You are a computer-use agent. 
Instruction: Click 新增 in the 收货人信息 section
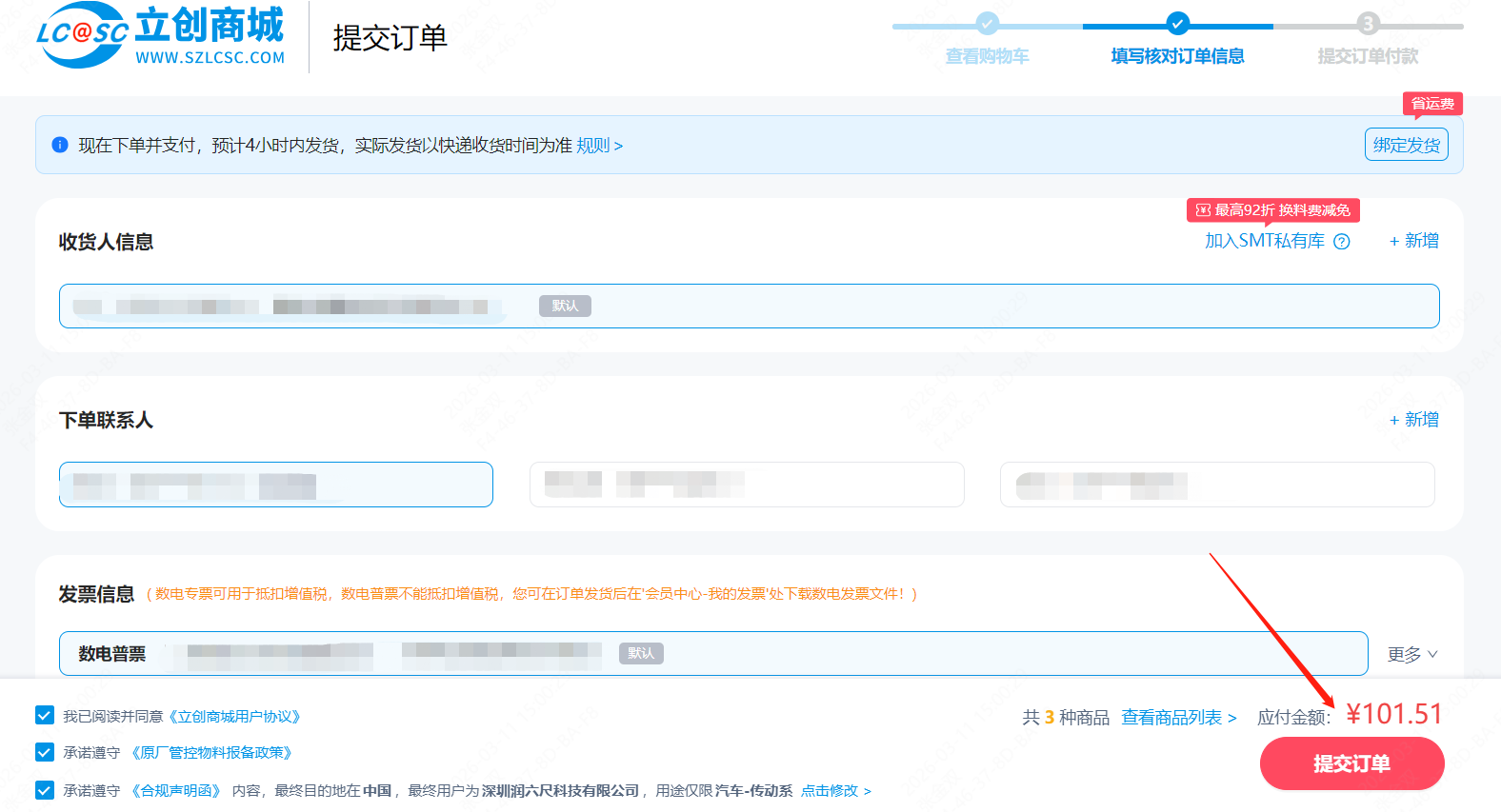point(1413,241)
